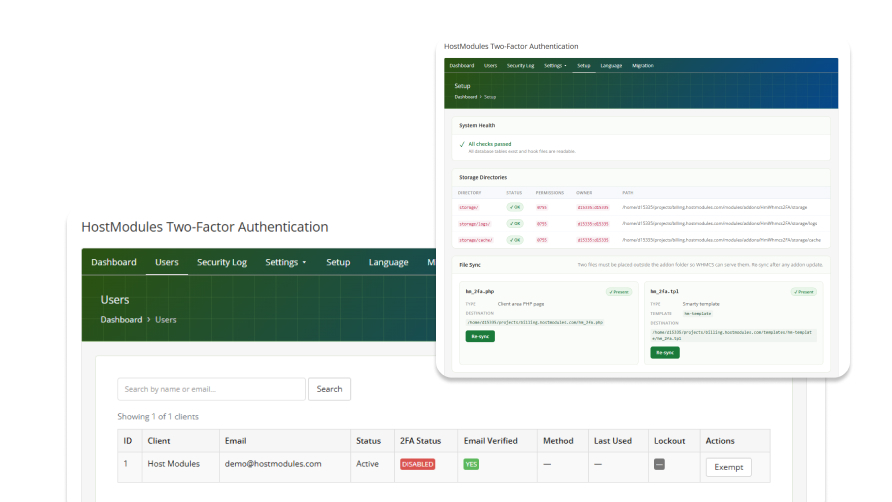
Task: Click the Search button
Action: (329, 389)
